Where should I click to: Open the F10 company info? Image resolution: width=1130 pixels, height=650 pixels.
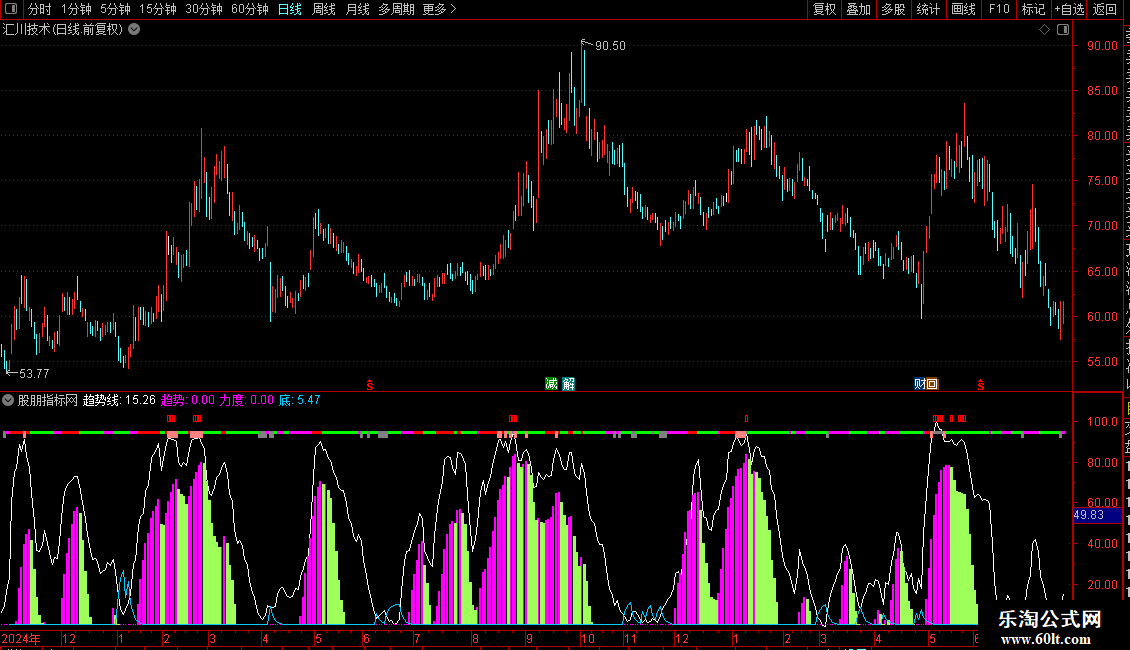tap(999, 9)
